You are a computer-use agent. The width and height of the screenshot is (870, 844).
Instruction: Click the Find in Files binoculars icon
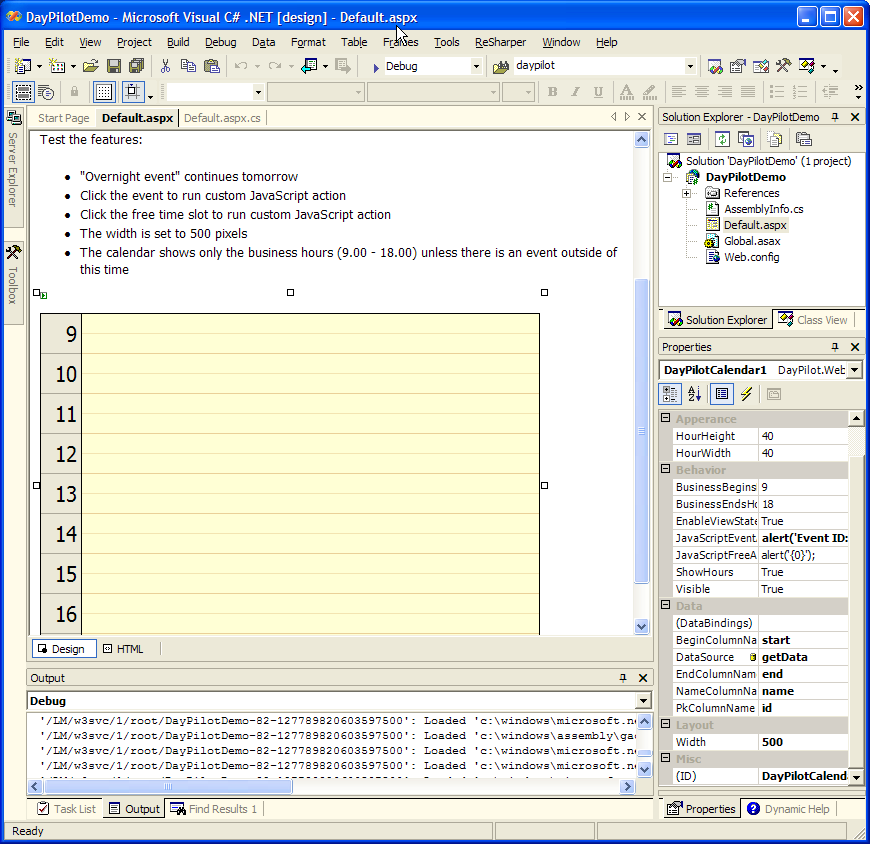click(500, 67)
